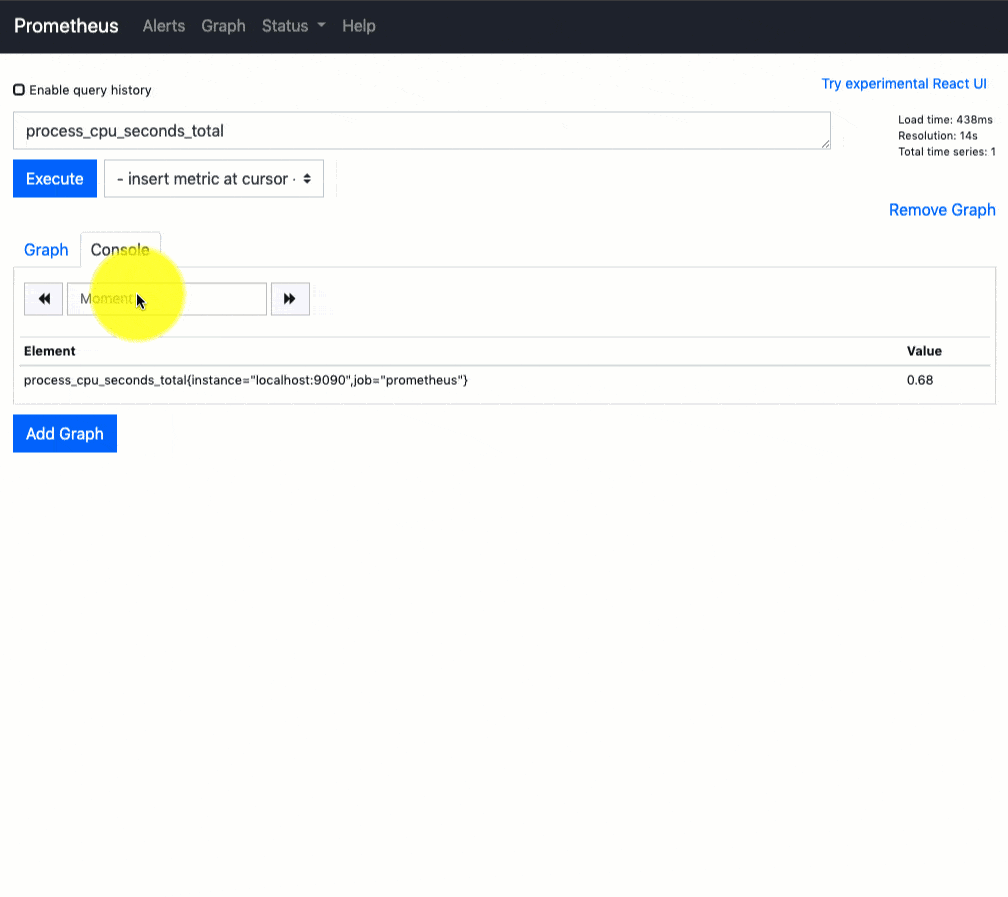Click the fast-forward arrows to advance the moment
The height and width of the screenshot is (897, 1008).
click(289, 298)
